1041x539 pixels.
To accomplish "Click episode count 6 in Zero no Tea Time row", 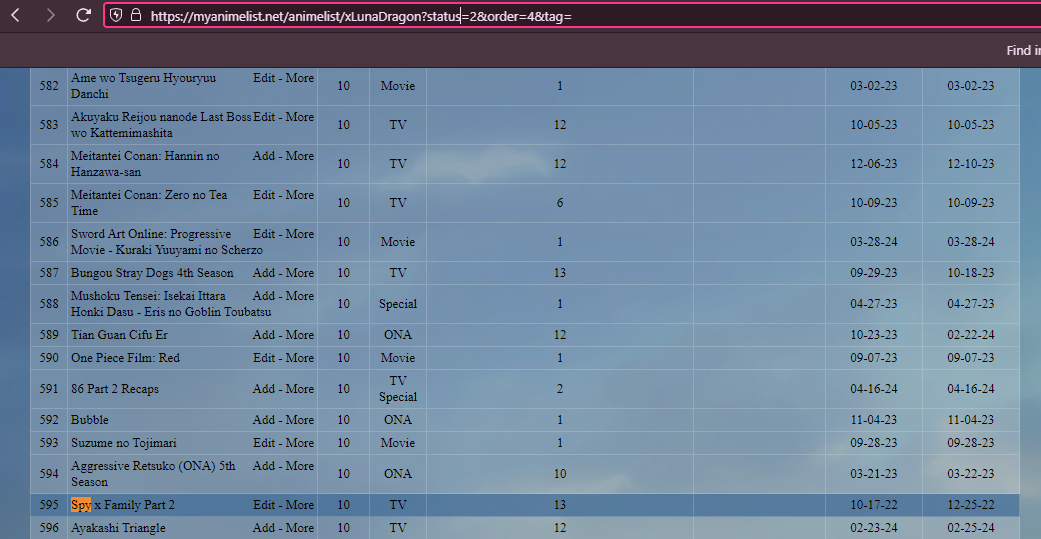I will point(560,203).
